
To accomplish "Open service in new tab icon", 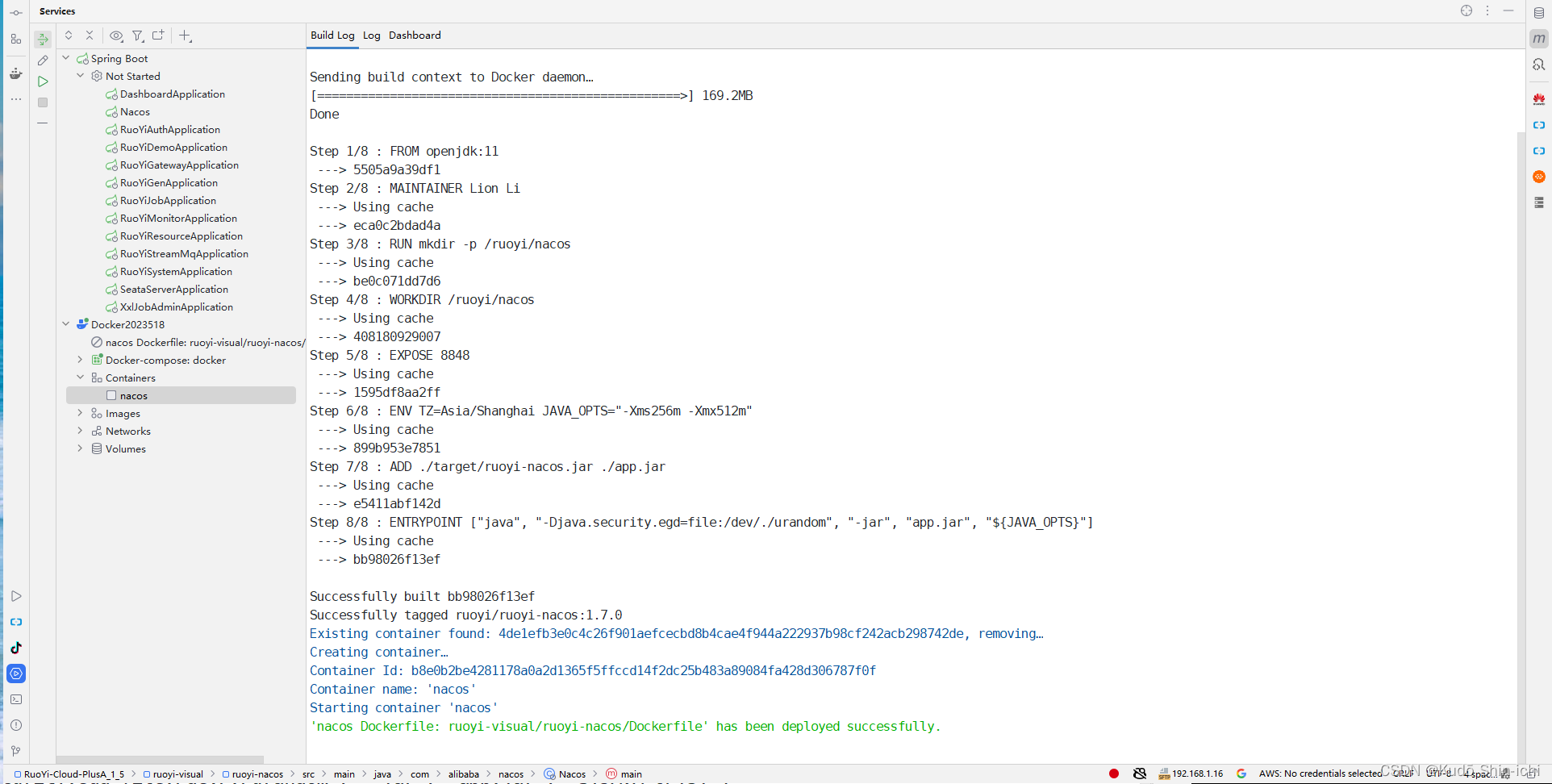I will 158,35.
